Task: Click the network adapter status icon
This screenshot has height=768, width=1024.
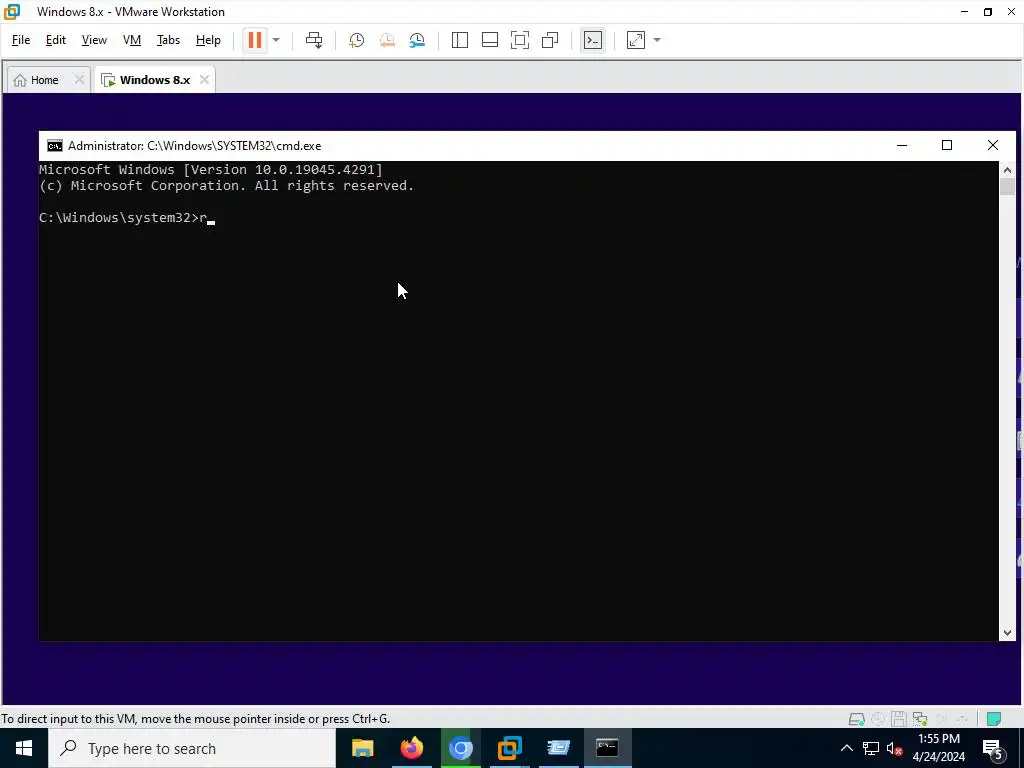Action: pos(920,719)
